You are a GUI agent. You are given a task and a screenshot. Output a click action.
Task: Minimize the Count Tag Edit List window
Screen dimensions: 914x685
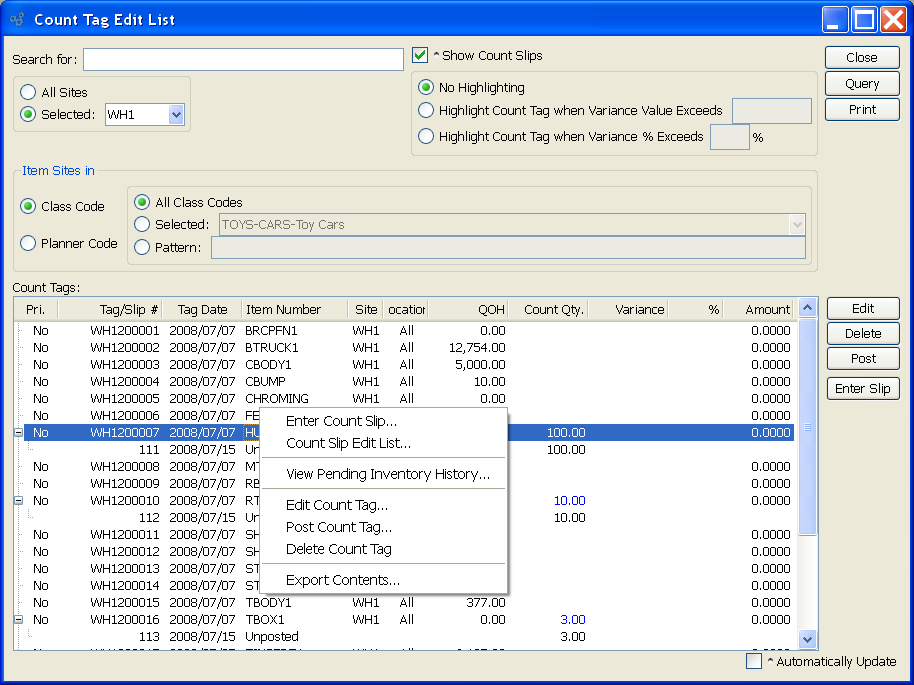pyautogui.click(x=836, y=19)
